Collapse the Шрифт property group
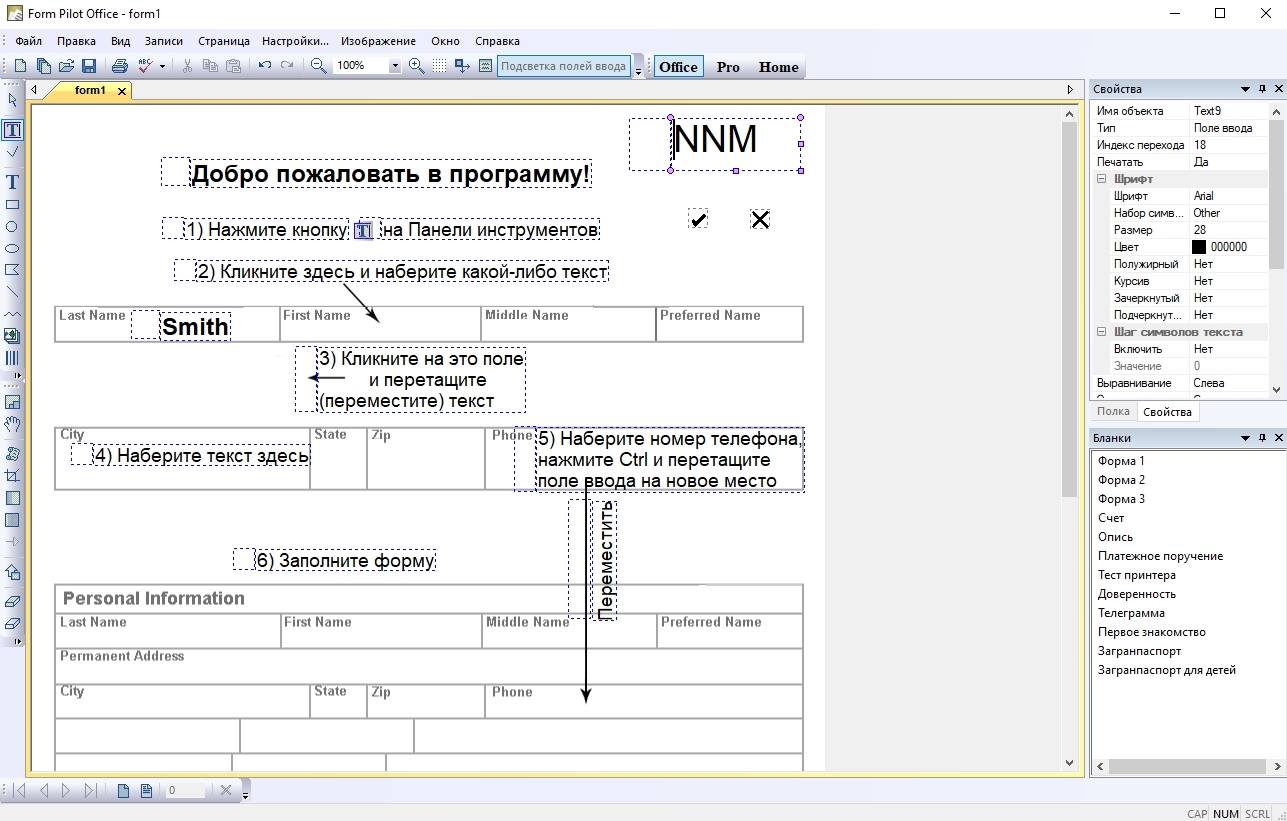This screenshot has height=821, width=1287. point(1101,179)
